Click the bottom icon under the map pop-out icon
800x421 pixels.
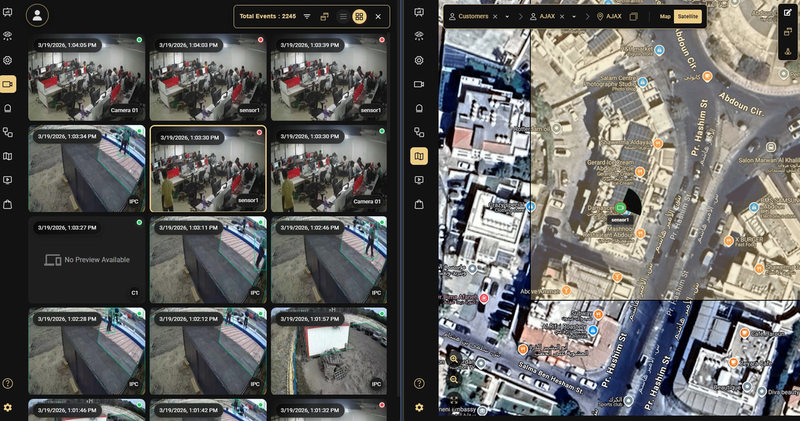pos(788,51)
